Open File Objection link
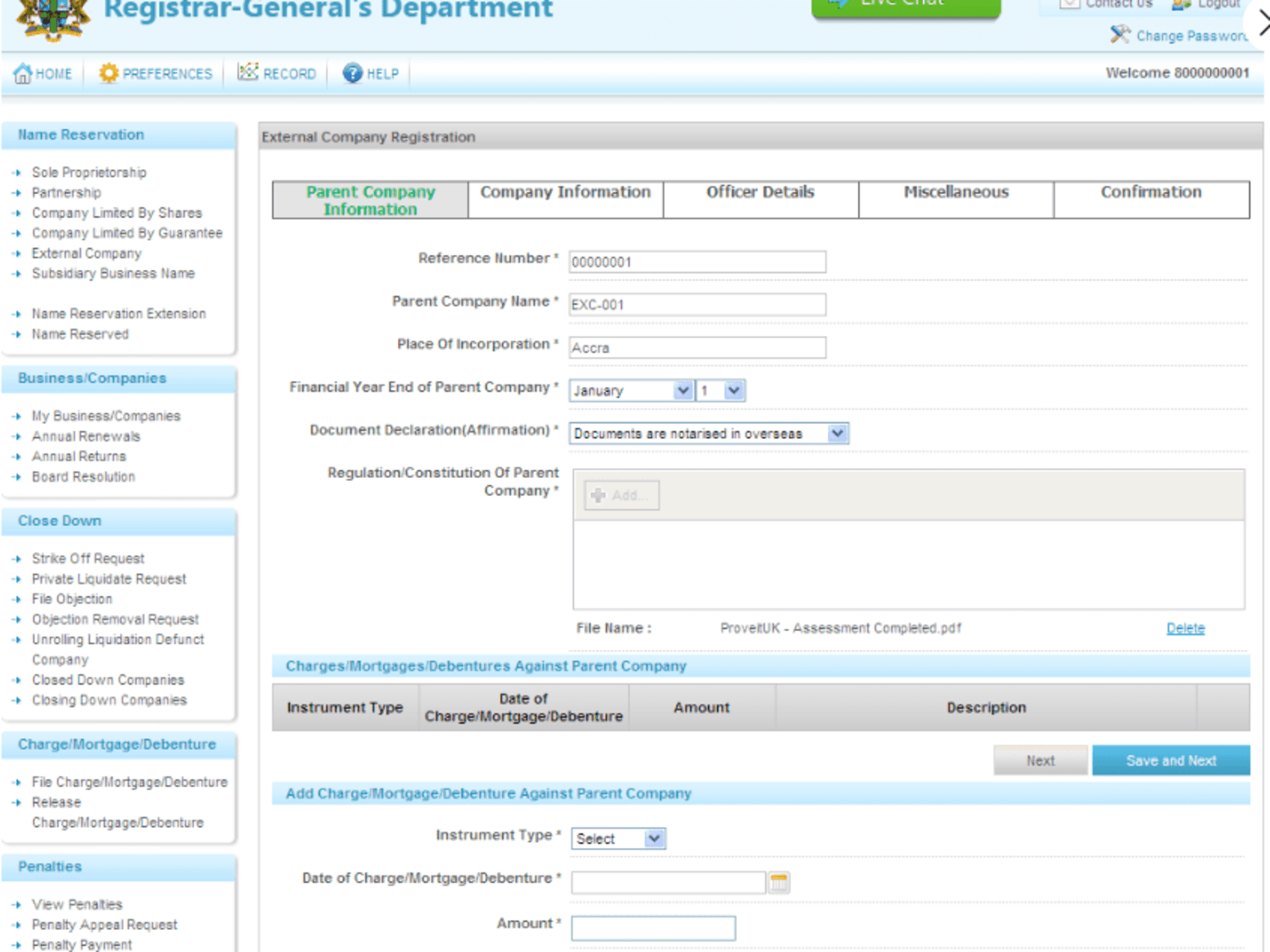1270x952 pixels. click(x=72, y=599)
